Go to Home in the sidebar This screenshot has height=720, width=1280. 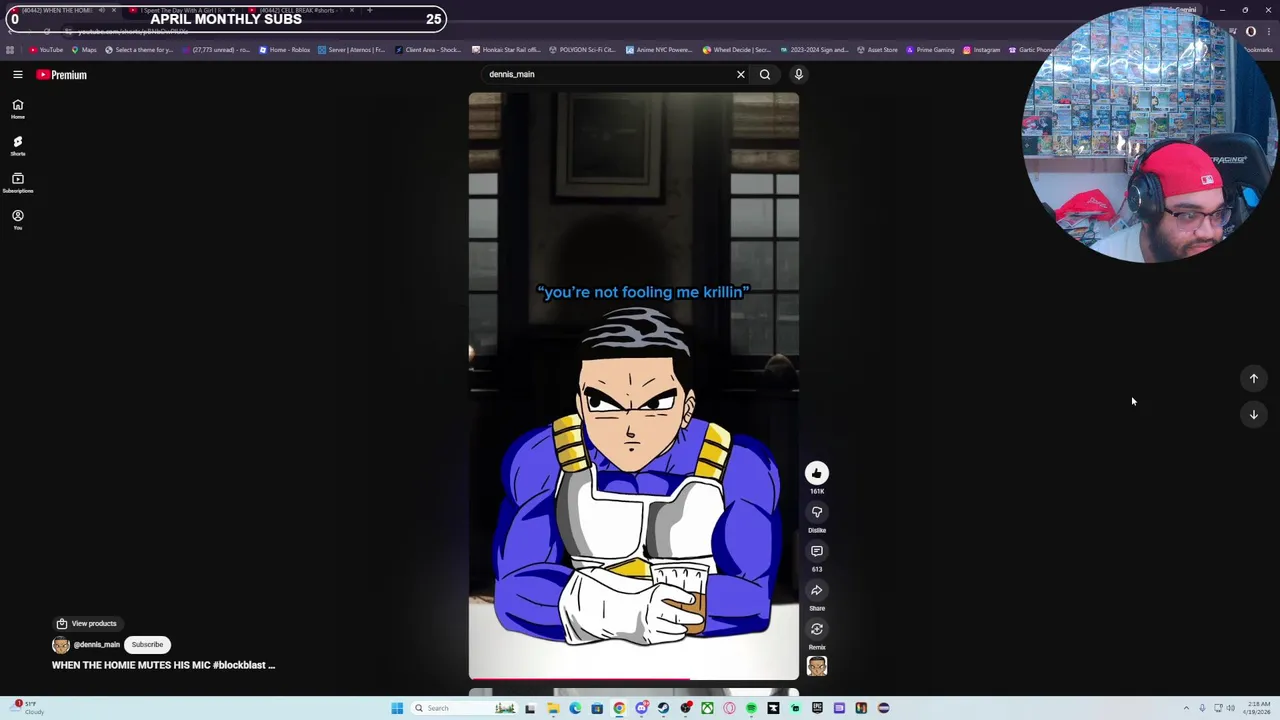point(17,109)
